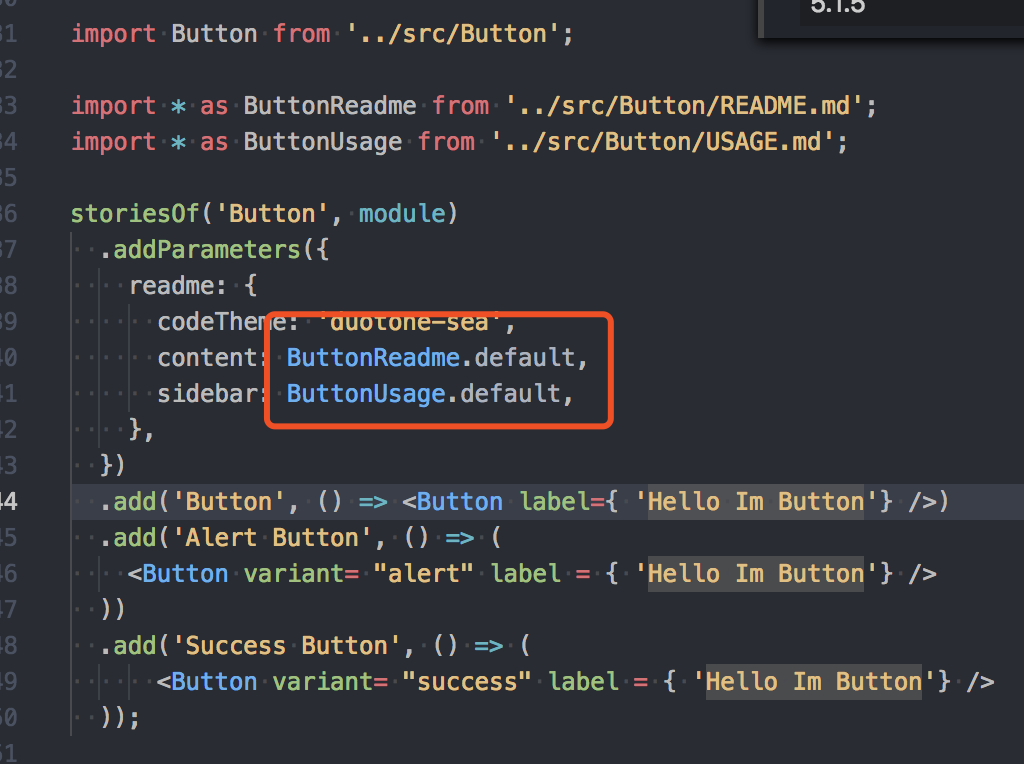Click 'Hello Im Button' in the success variant line
The image size is (1024, 764).
point(814,682)
